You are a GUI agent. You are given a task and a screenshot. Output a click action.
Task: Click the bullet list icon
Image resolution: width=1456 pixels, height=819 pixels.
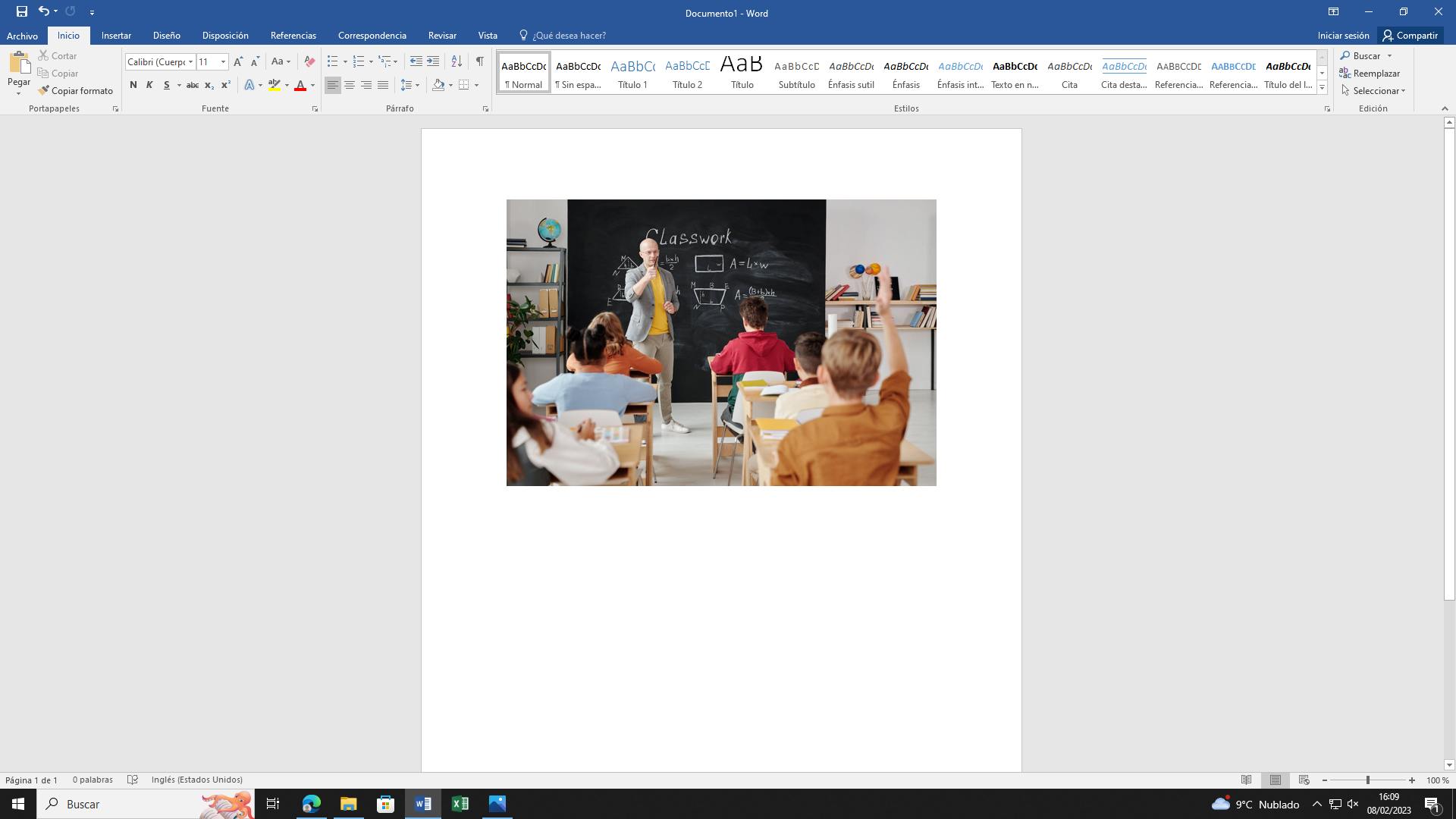332,61
